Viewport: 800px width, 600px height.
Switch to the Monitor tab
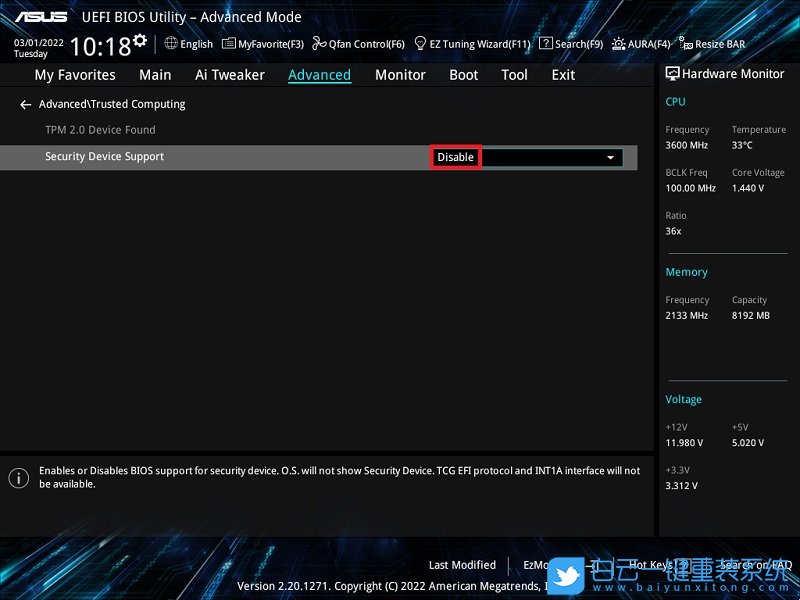[x=400, y=74]
